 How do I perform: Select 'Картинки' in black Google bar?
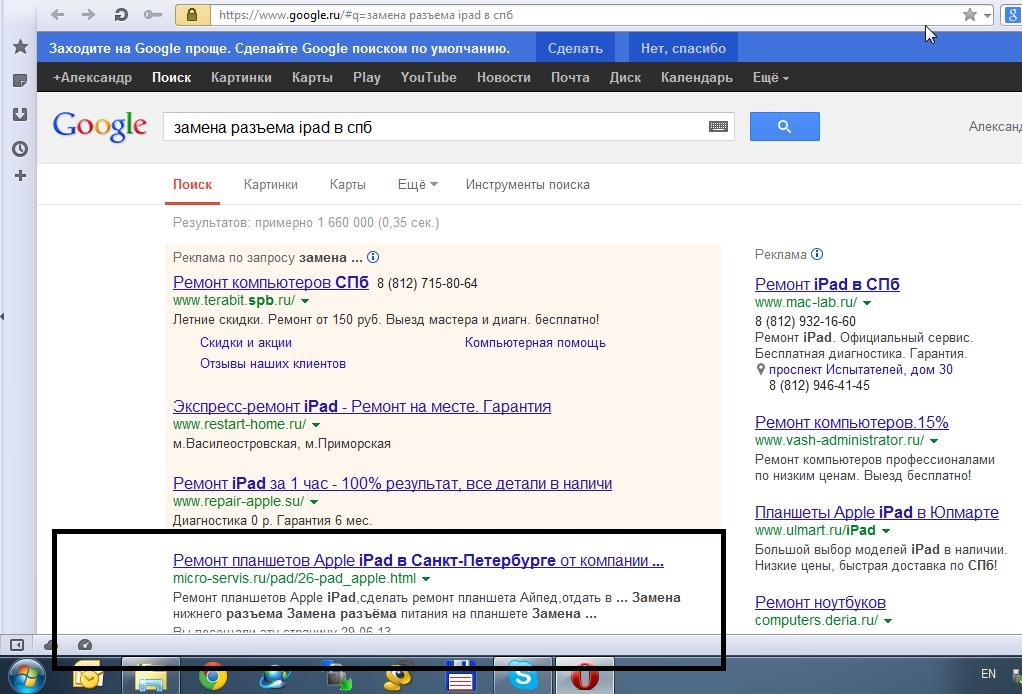241,78
